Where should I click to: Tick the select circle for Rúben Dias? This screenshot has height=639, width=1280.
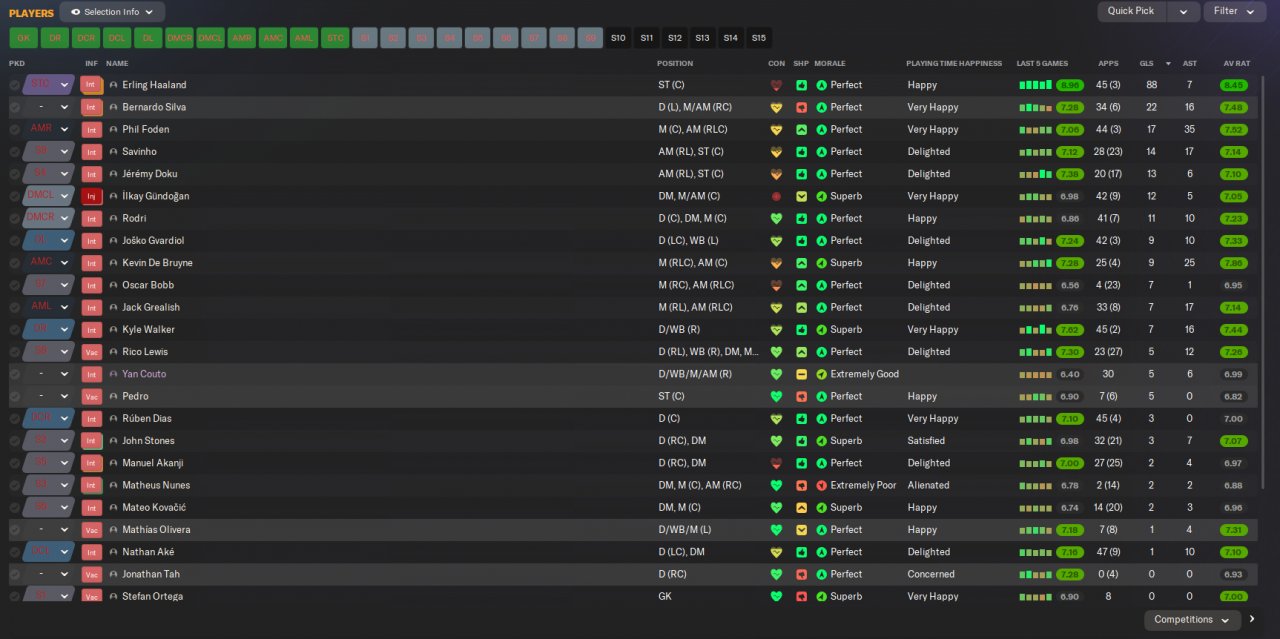14,418
